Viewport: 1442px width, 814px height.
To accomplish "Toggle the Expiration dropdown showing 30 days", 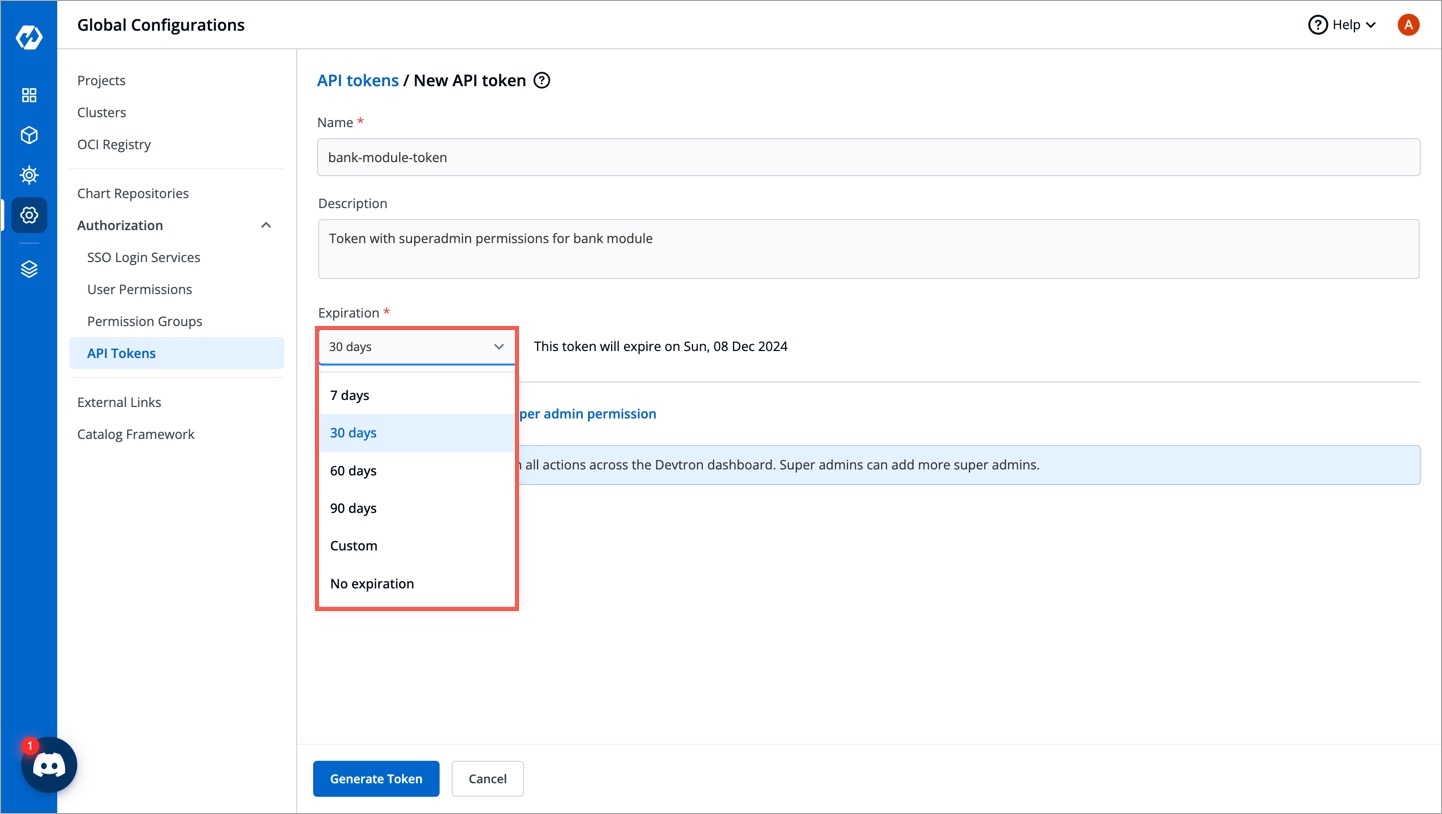I will pyautogui.click(x=416, y=347).
